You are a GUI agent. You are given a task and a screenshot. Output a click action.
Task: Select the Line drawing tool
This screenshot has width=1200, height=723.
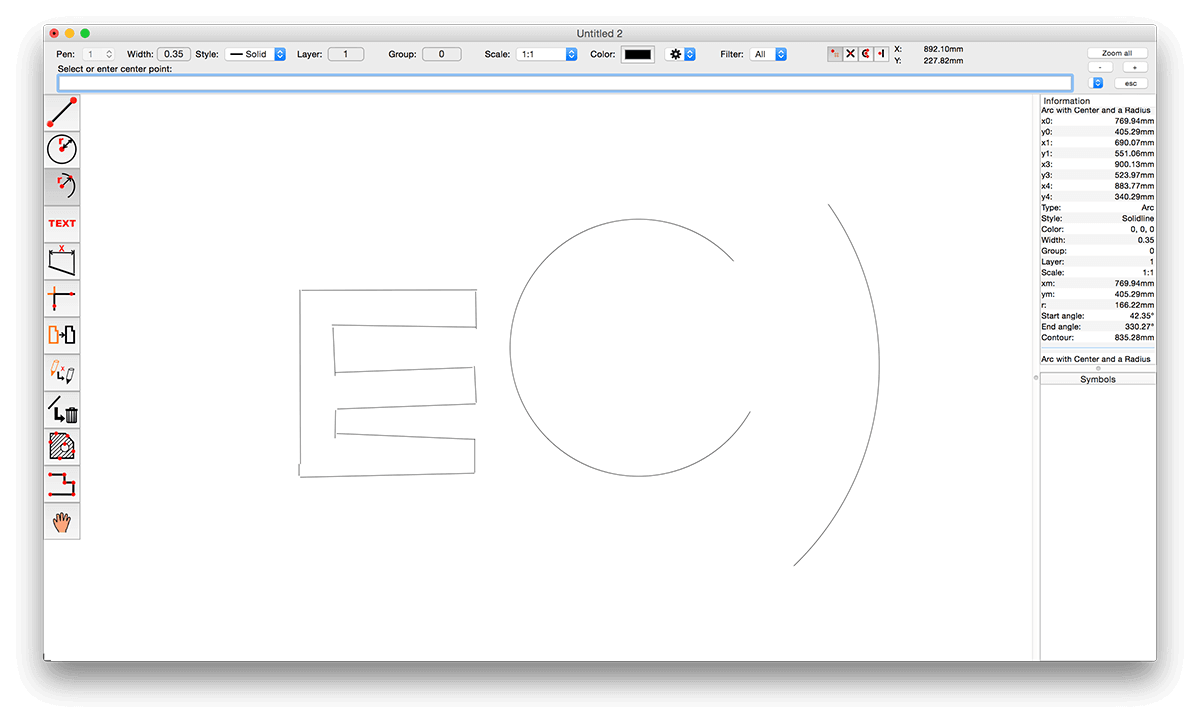click(61, 112)
